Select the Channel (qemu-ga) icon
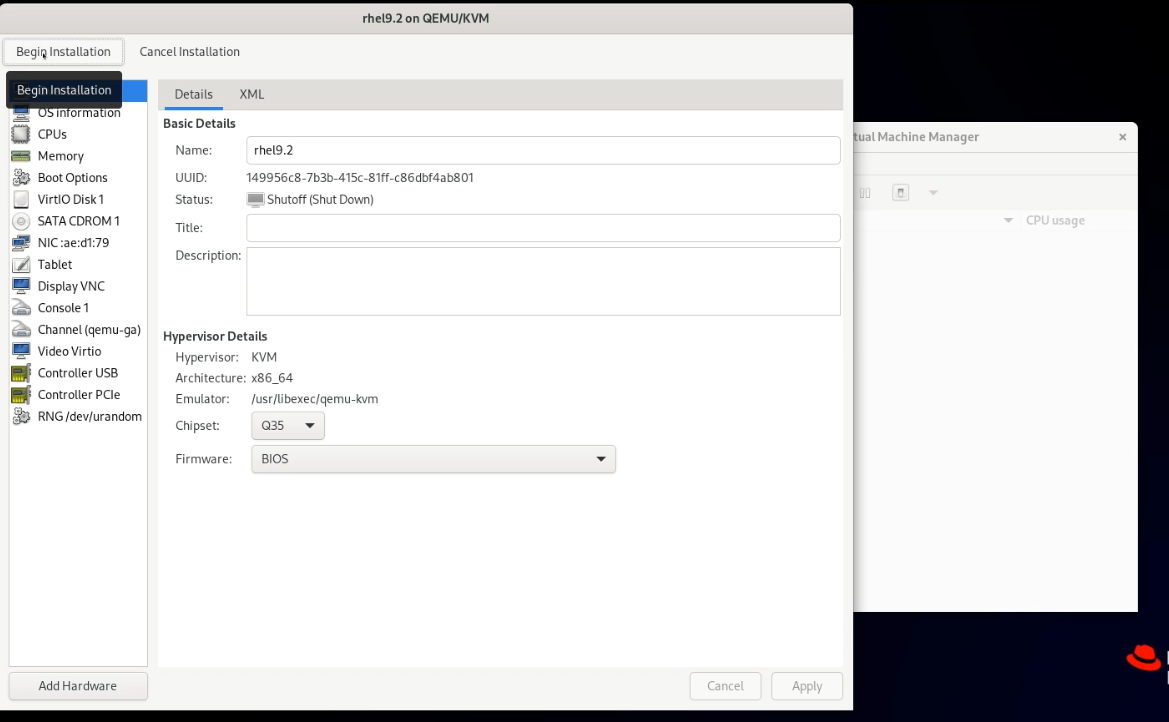 click(x=21, y=329)
